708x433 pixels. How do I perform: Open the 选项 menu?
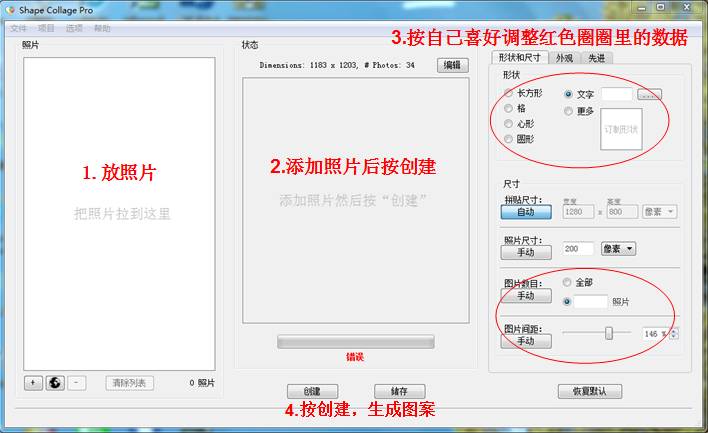coord(74,28)
